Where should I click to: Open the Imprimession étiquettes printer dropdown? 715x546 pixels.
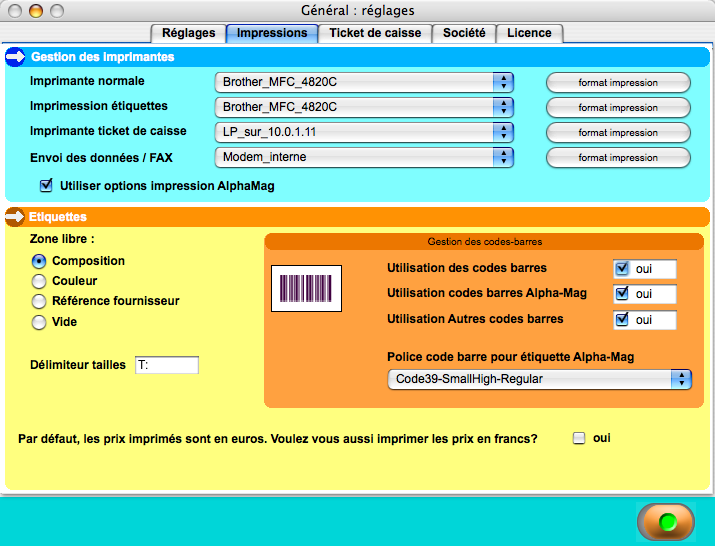click(x=364, y=108)
